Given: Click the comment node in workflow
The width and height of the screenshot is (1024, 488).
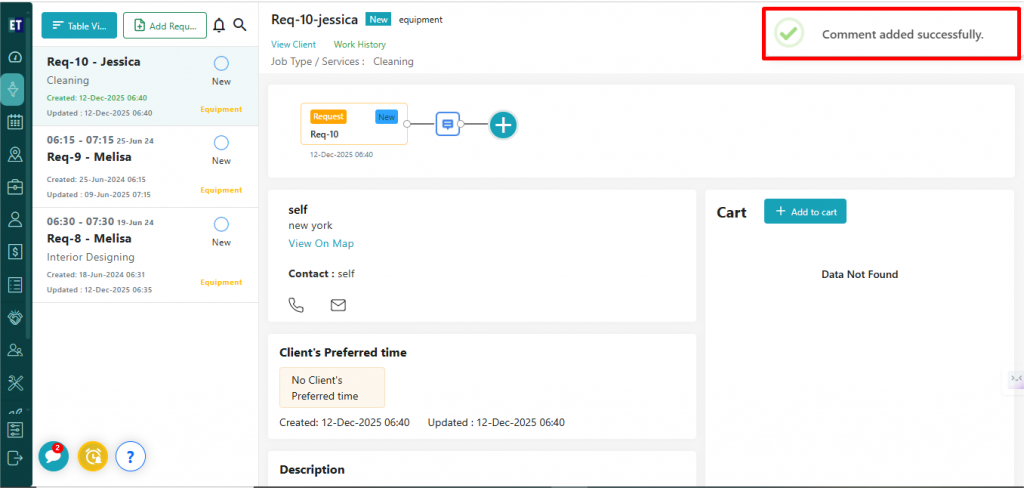Looking at the screenshot, I should [x=448, y=124].
